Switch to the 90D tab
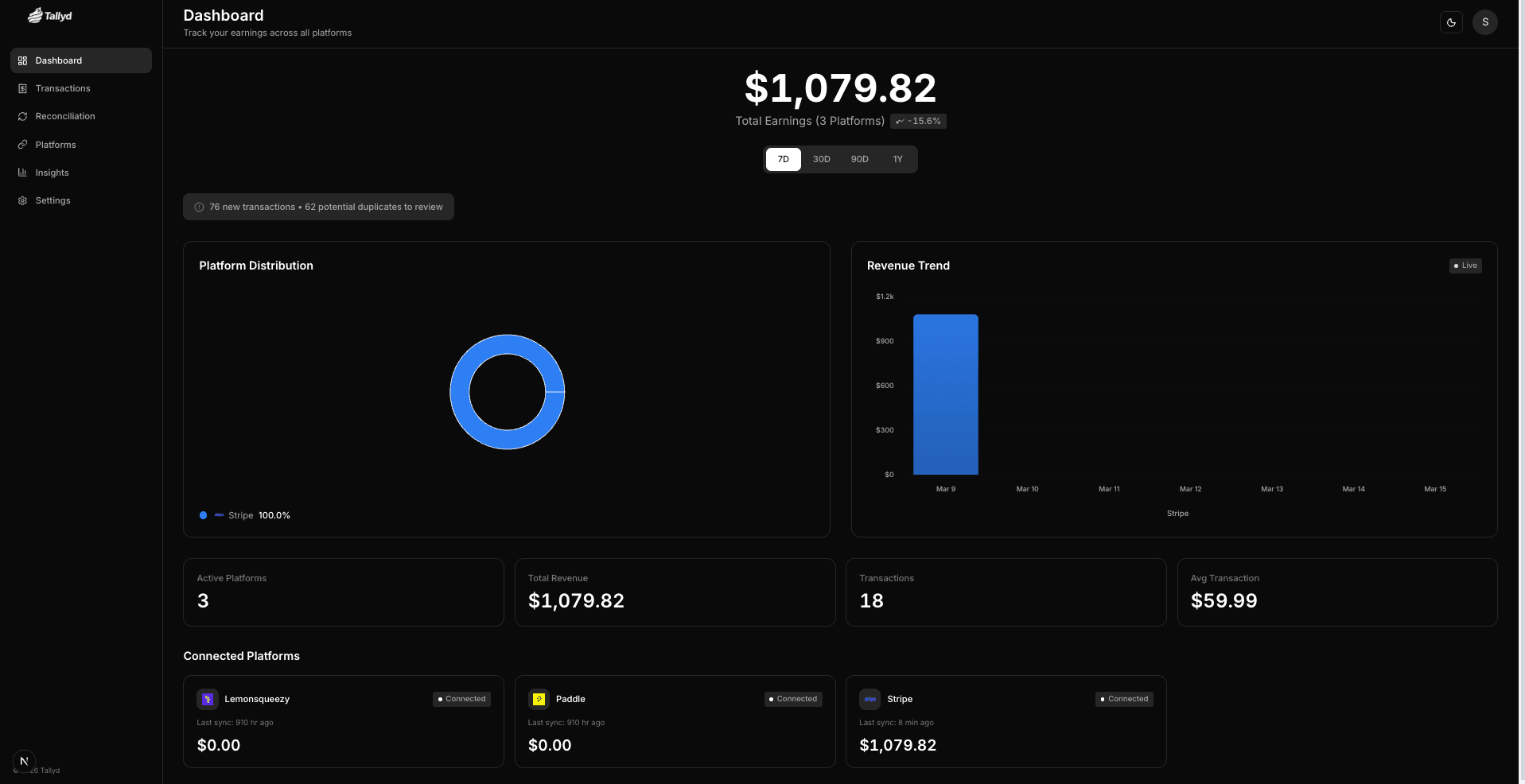The width and height of the screenshot is (1525, 784). (x=859, y=159)
